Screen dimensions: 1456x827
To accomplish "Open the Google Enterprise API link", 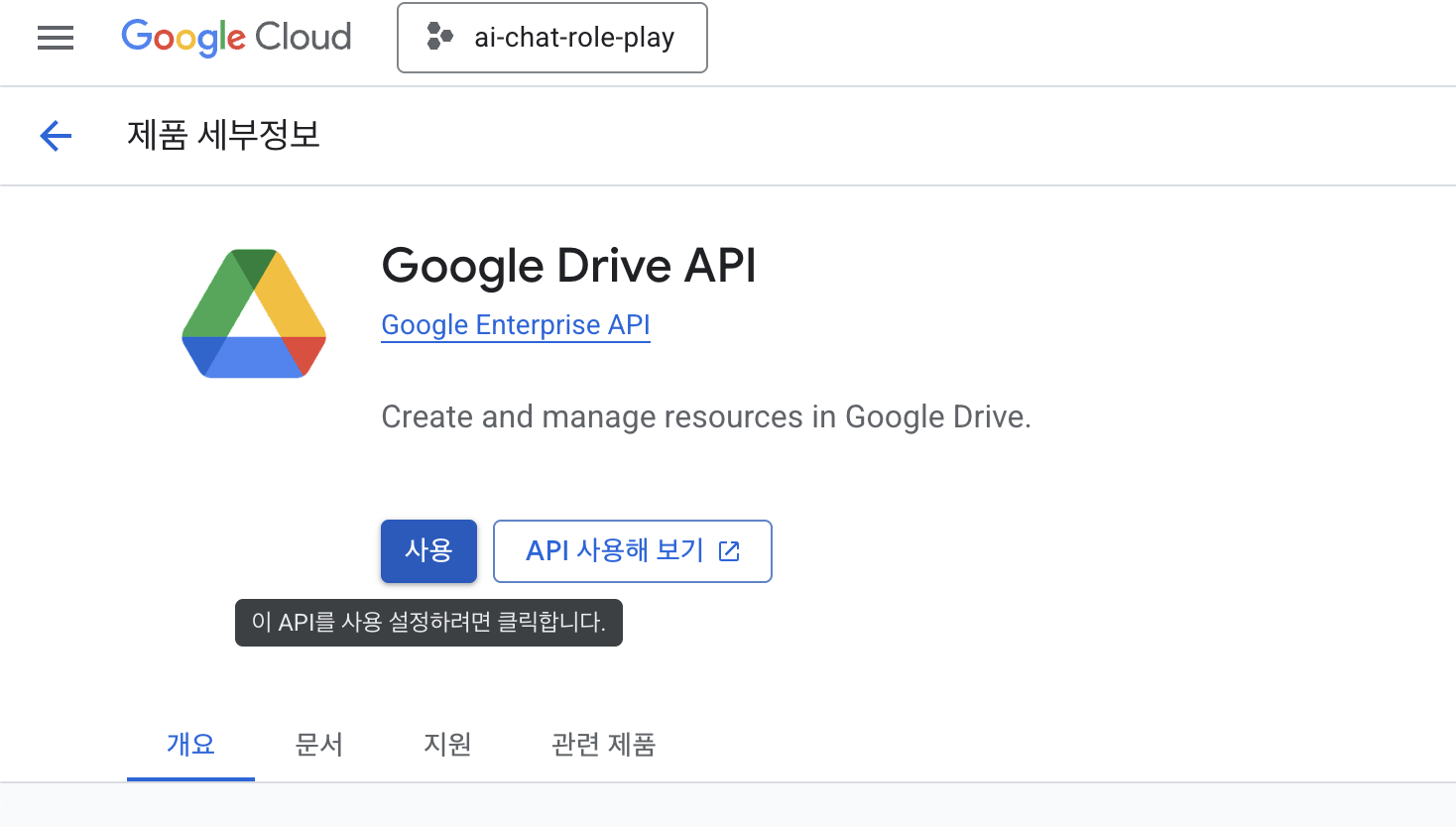I will (516, 325).
